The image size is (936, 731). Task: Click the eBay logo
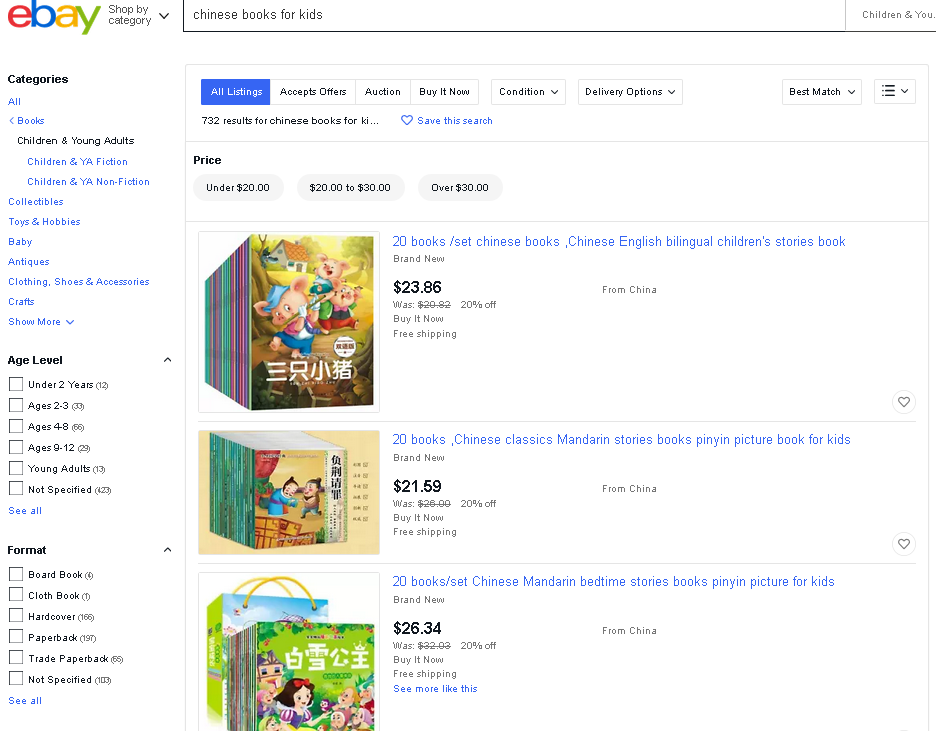(x=53, y=18)
